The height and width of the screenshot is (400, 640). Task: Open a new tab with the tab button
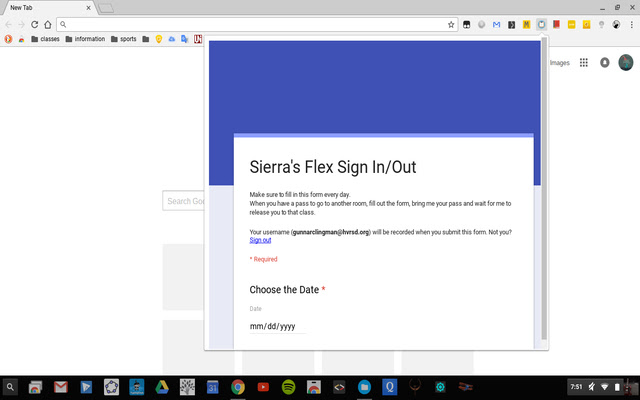pyautogui.click(x=106, y=8)
